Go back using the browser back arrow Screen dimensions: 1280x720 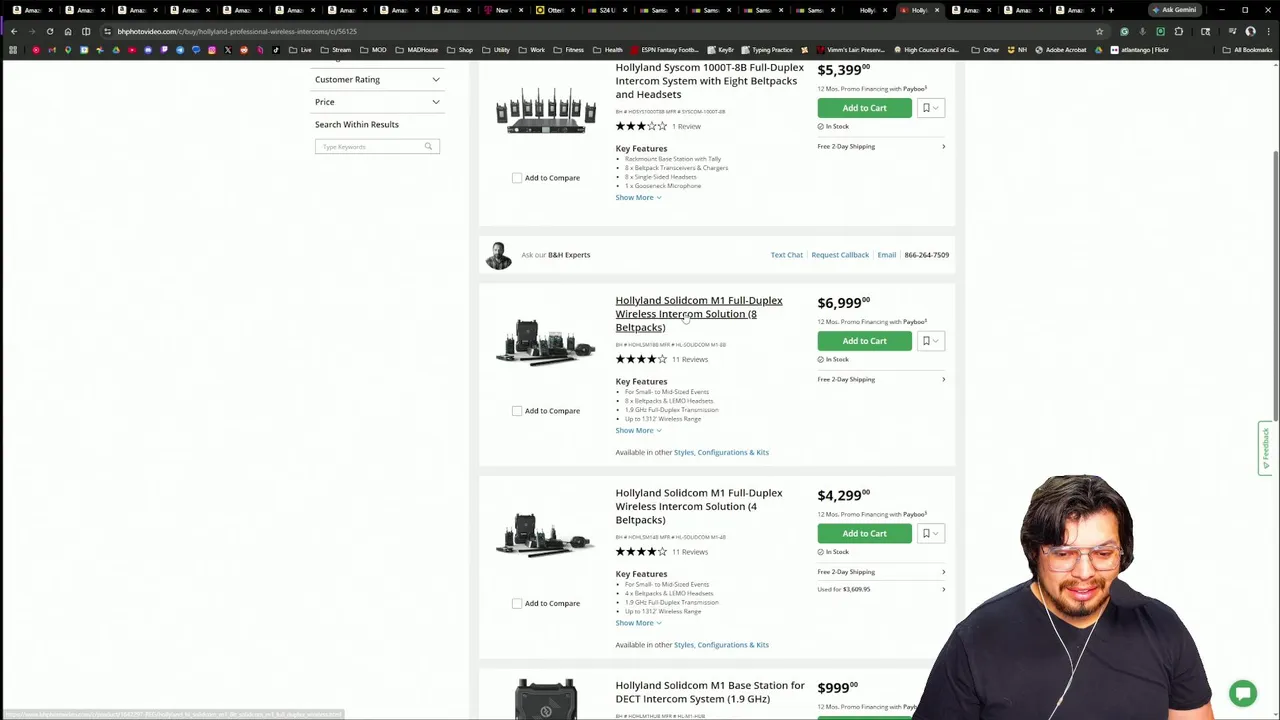point(13,31)
